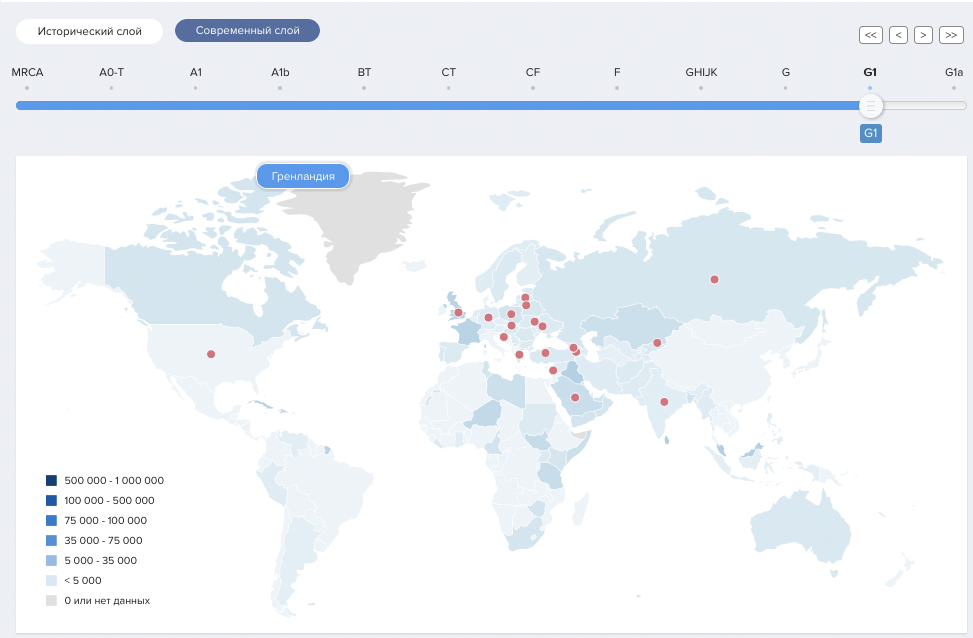Image resolution: width=973 pixels, height=638 pixels.
Task: Select MRCA on the haplogroup timeline
Action: tap(27, 73)
